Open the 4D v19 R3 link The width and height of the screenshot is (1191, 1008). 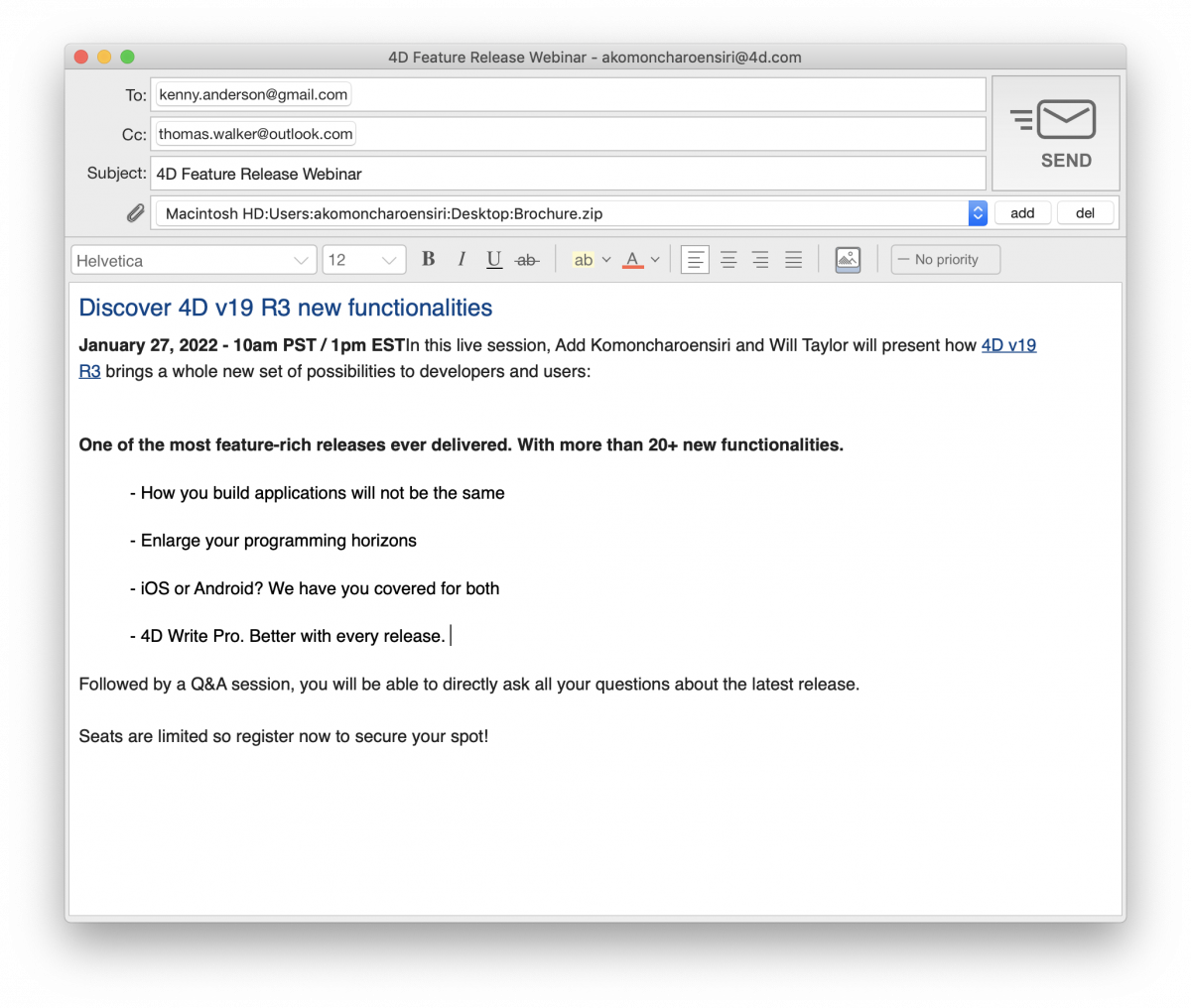coord(1008,345)
